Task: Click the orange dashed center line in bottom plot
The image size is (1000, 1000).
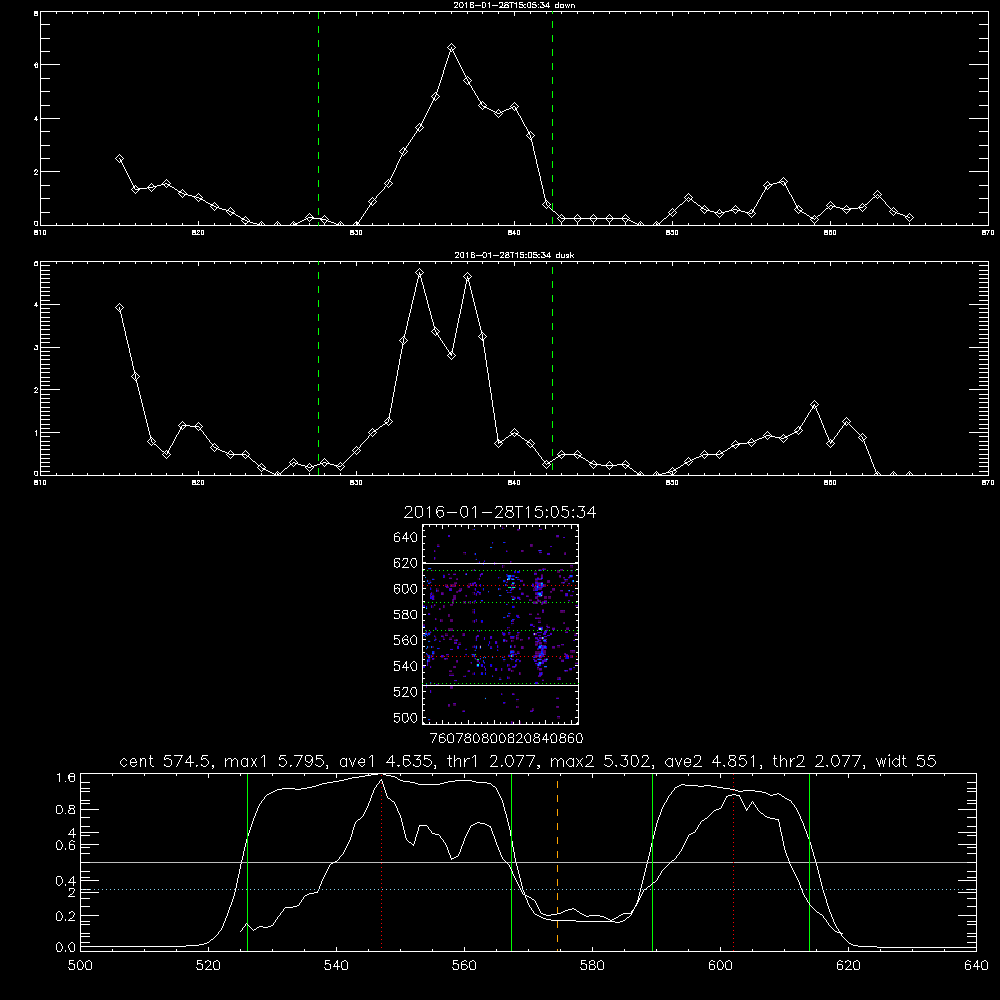Action: (557, 861)
